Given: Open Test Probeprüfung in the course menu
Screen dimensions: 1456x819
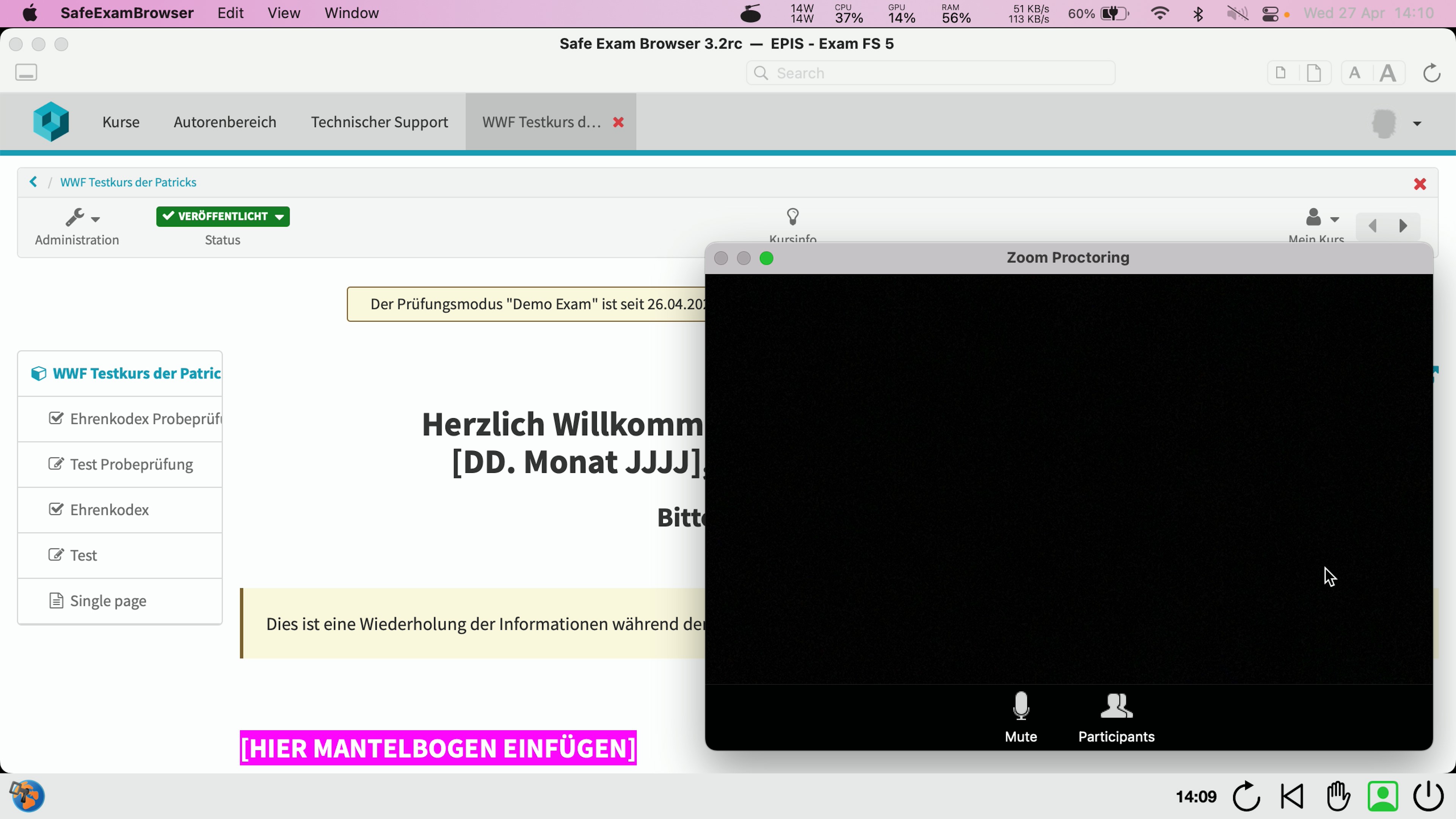Looking at the screenshot, I should 131,464.
